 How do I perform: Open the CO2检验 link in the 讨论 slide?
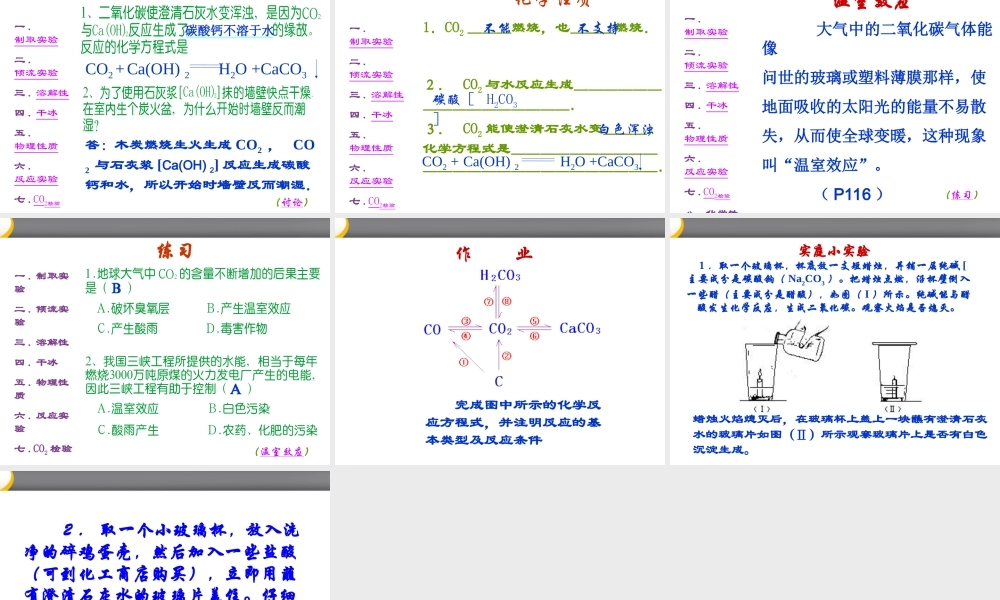tap(47, 200)
